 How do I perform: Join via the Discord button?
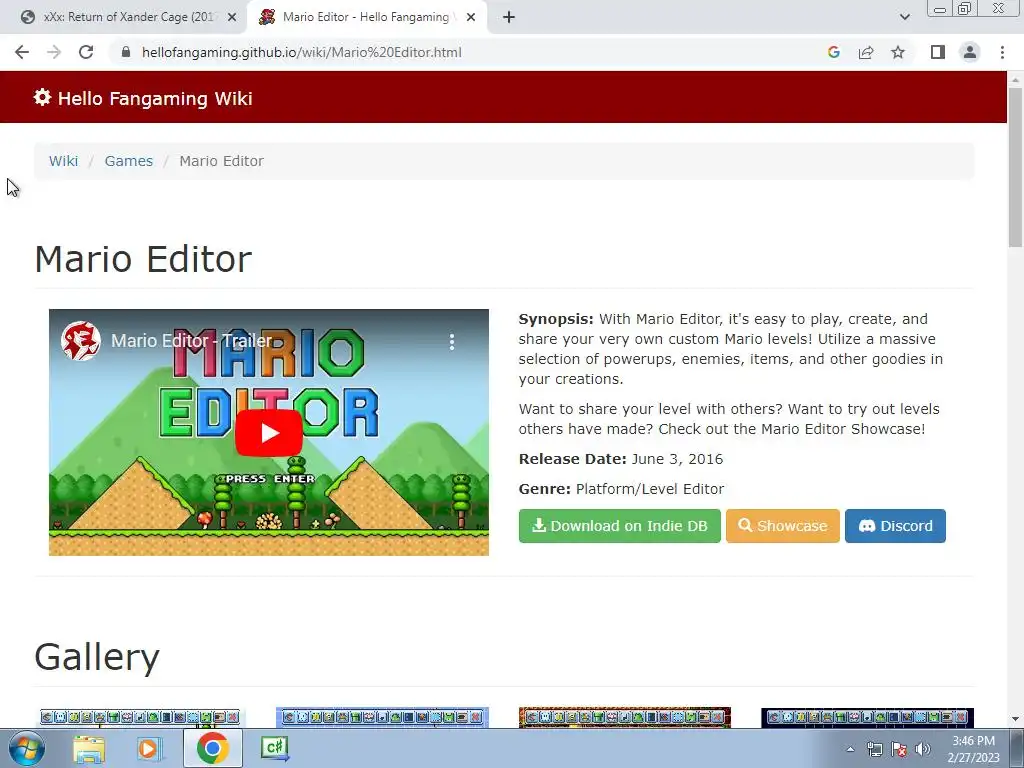pos(895,526)
